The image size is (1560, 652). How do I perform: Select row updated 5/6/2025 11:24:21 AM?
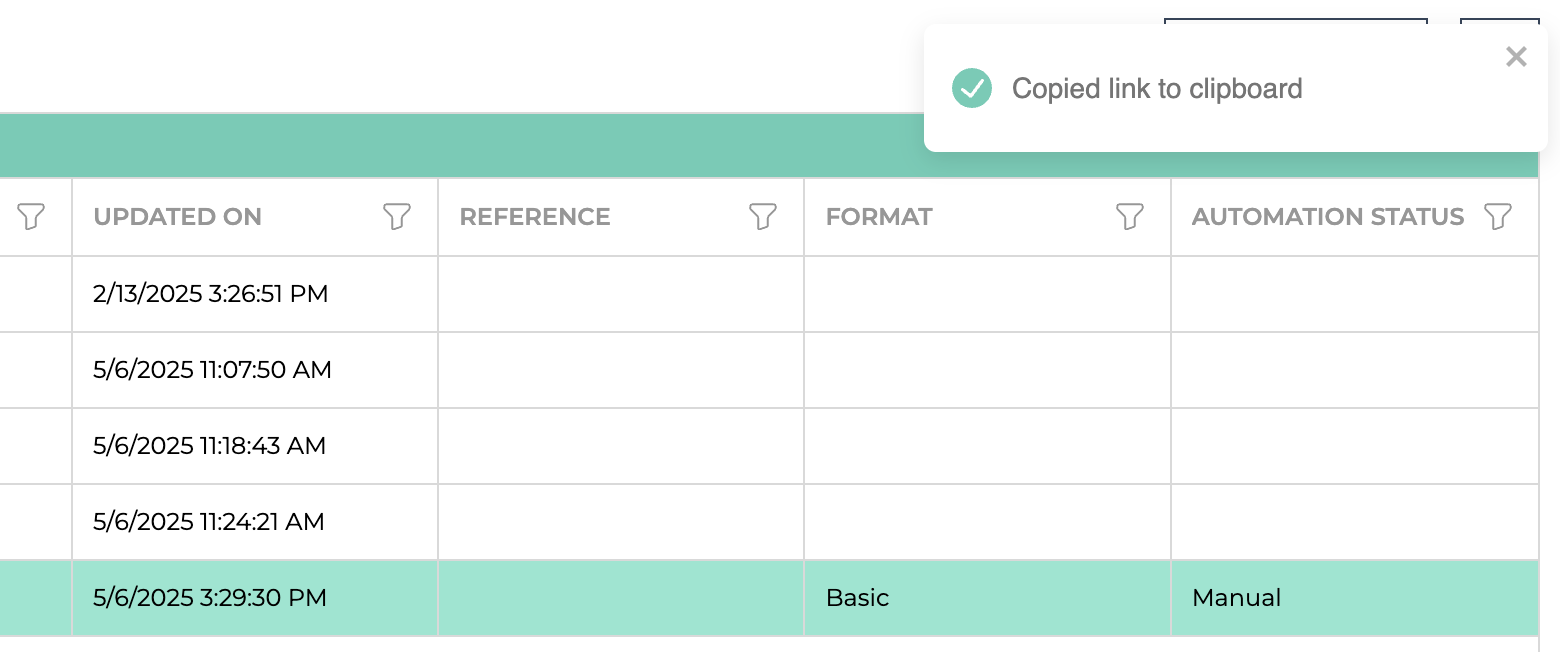(x=769, y=522)
